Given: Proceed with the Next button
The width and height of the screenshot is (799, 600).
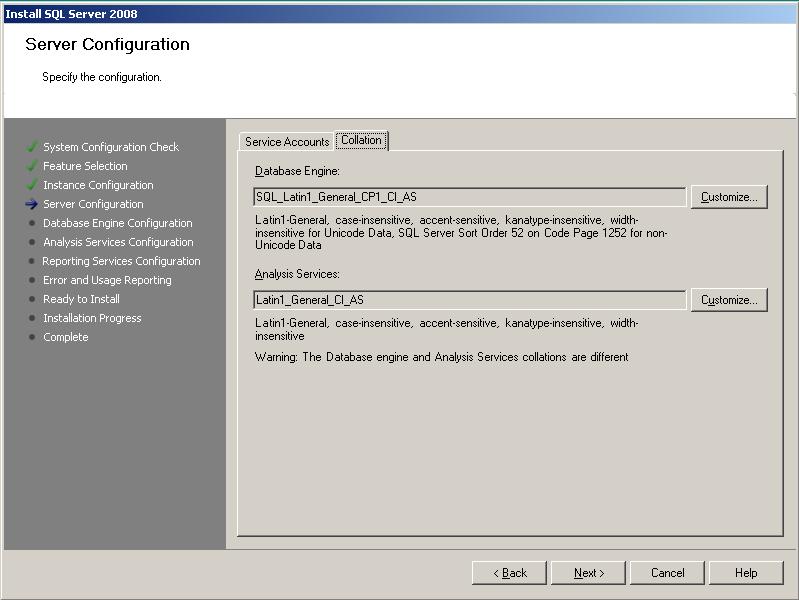Looking at the screenshot, I should (x=588, y=573).
